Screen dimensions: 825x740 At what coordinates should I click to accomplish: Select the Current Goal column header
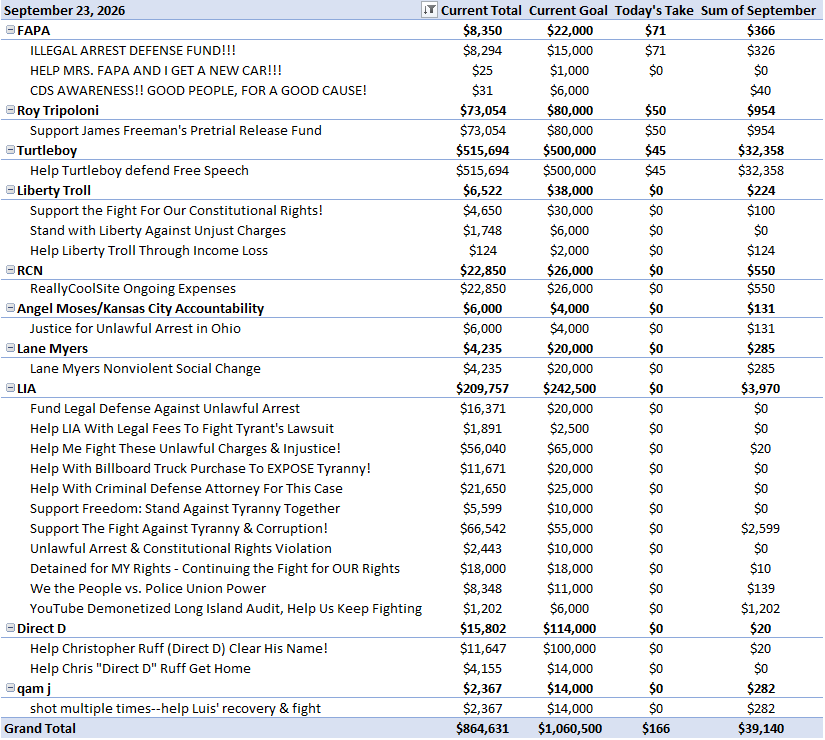(x=568, y=11)
